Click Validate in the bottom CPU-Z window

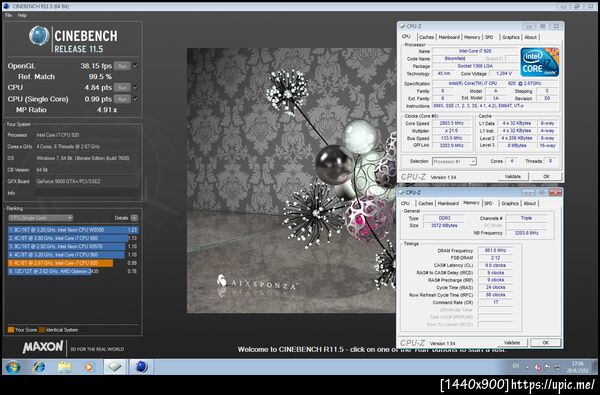[x=512, y=342]
